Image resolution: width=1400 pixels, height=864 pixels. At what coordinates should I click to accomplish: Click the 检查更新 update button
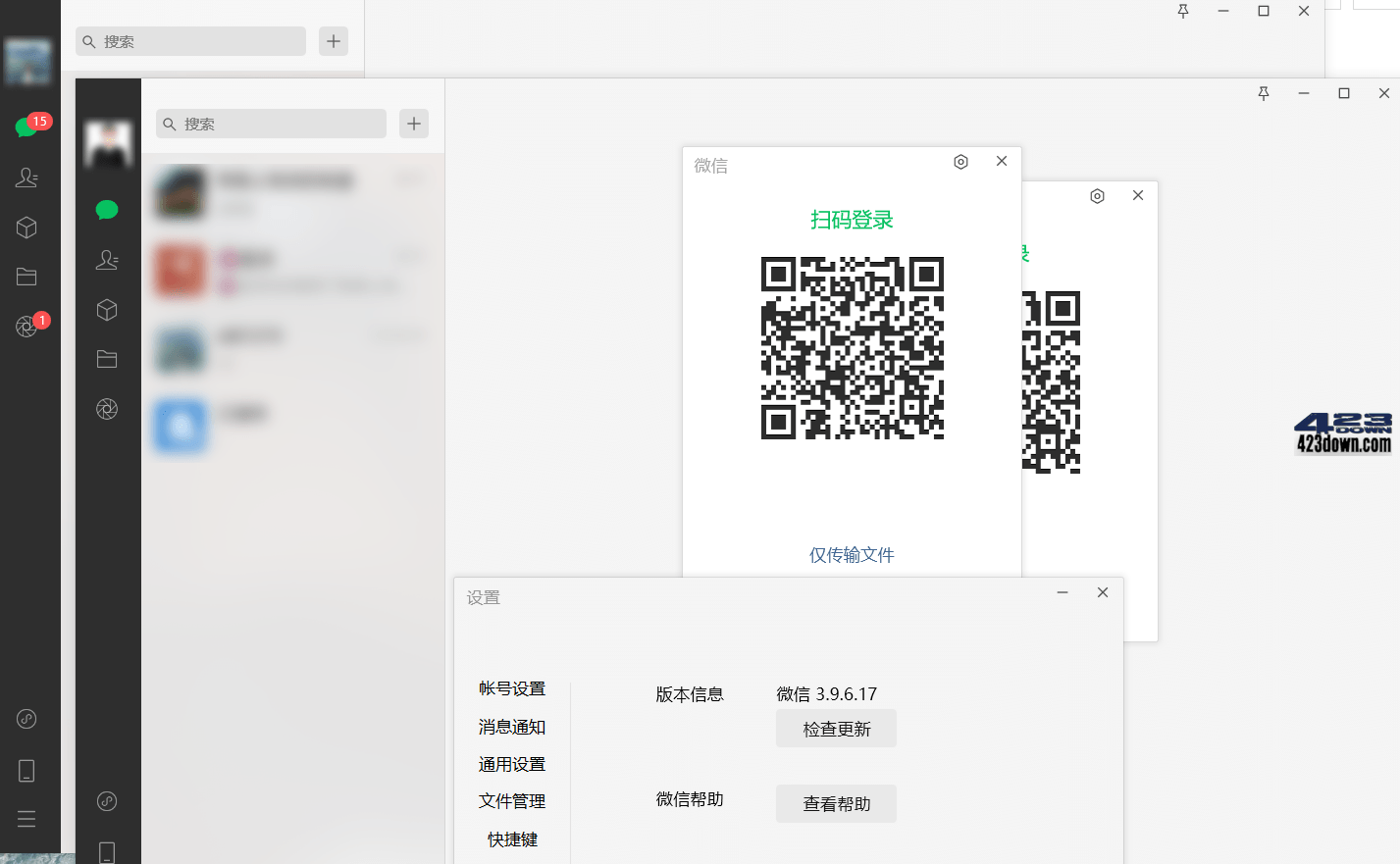836,728
